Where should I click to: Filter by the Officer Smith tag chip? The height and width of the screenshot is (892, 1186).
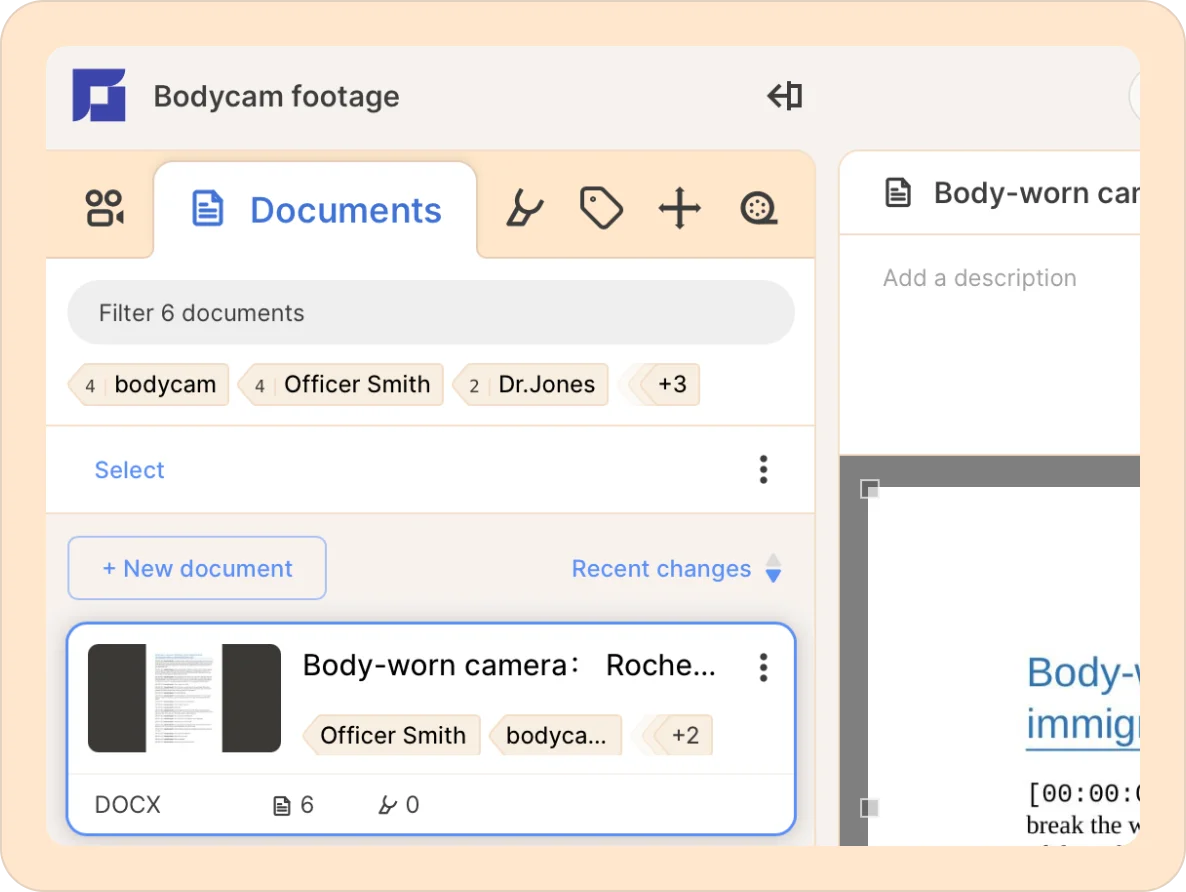341,384
